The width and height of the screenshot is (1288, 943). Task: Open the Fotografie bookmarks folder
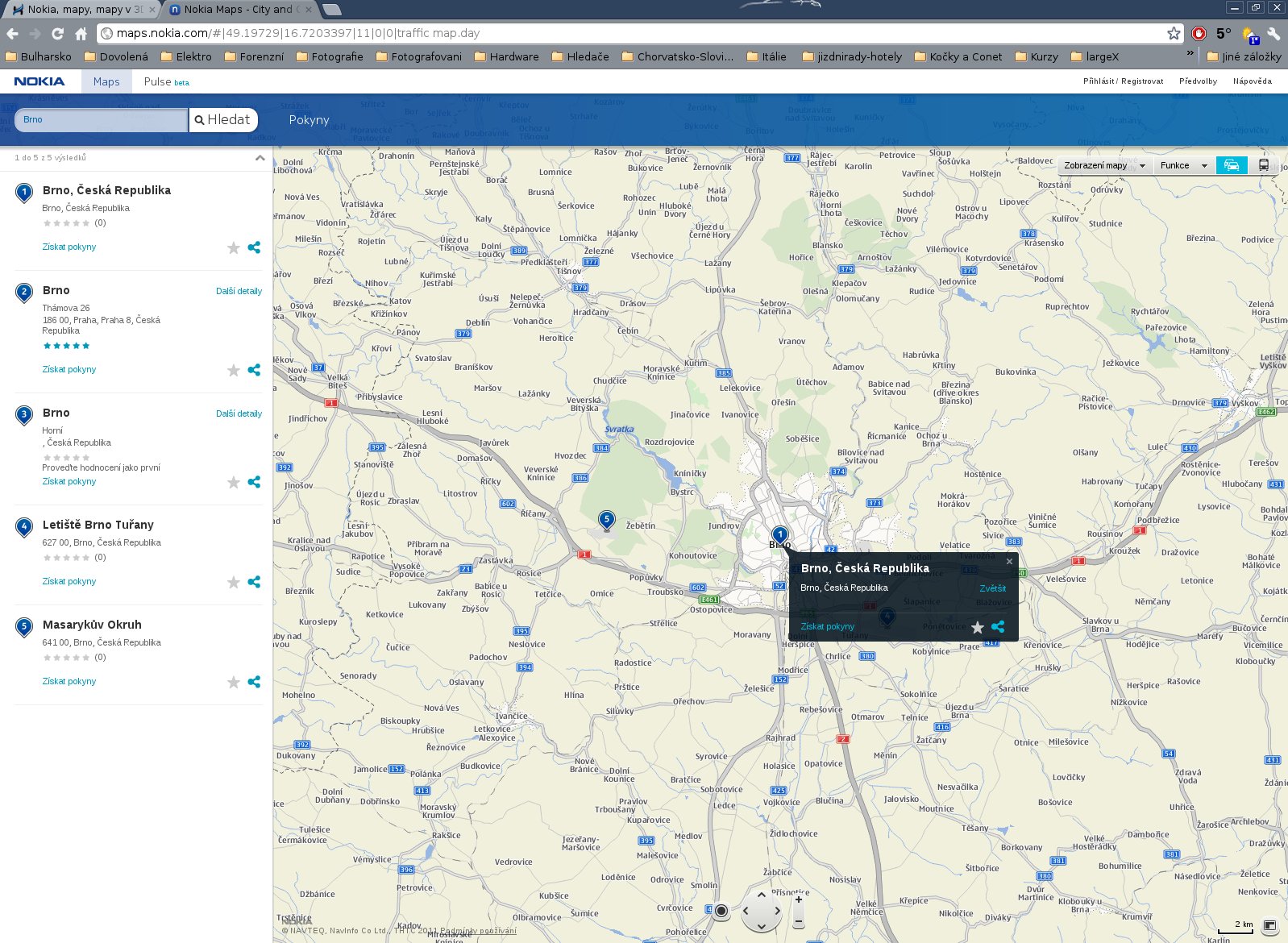click(330, 56)
